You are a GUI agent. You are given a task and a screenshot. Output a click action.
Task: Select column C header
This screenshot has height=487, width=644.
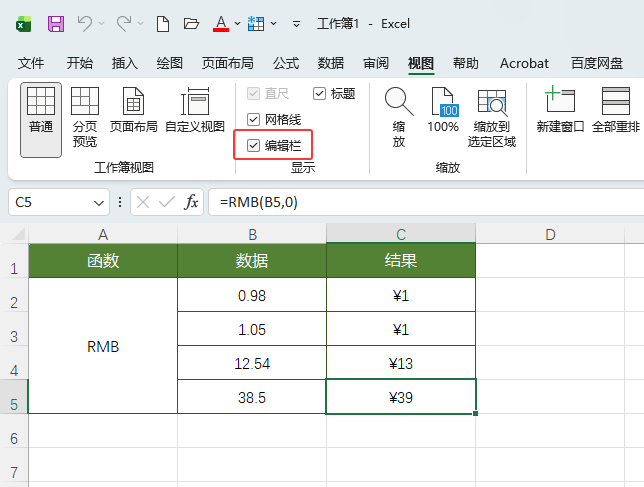(401, 234)
